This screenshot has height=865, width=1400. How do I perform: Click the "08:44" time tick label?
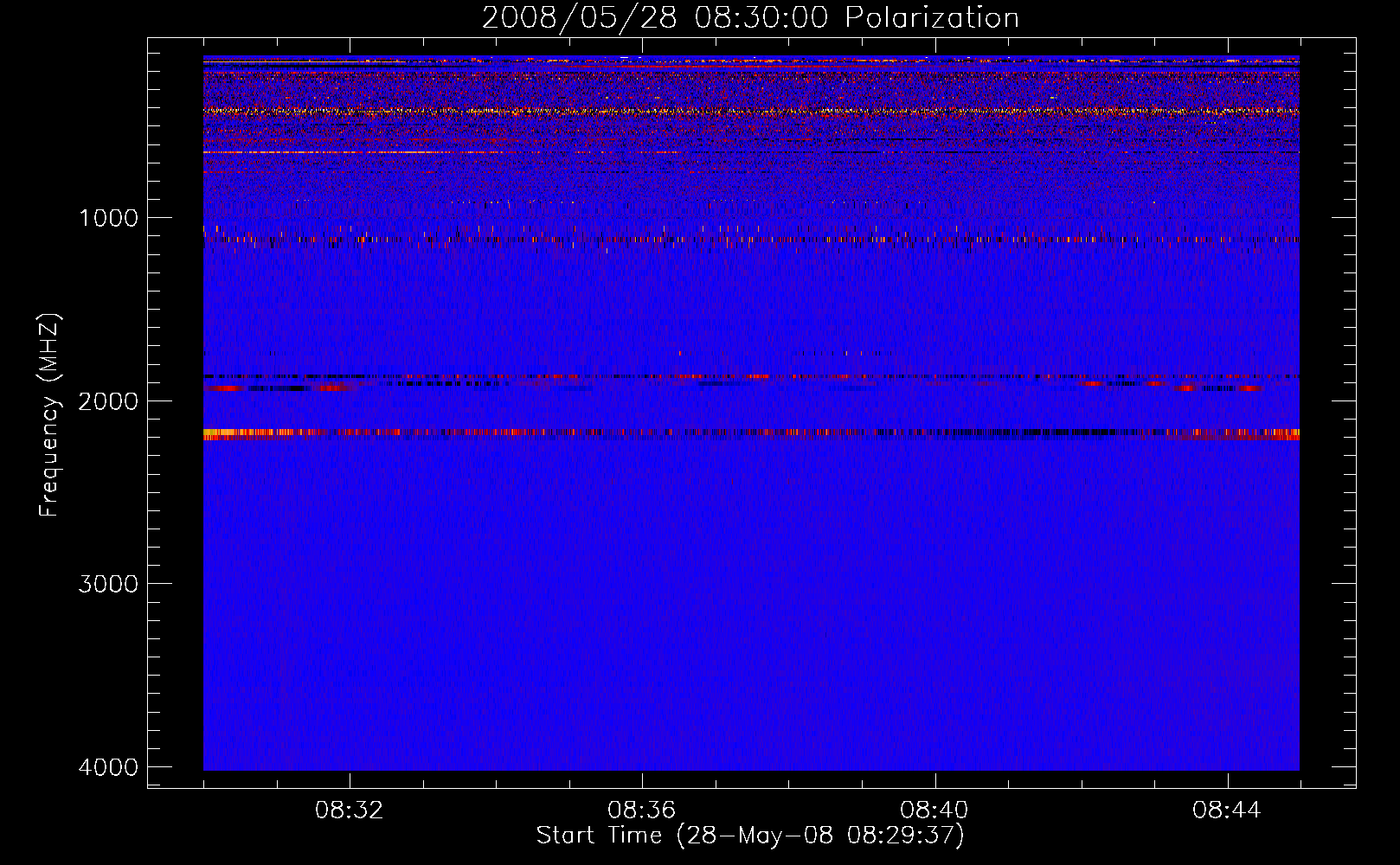tap(1227, 811)
